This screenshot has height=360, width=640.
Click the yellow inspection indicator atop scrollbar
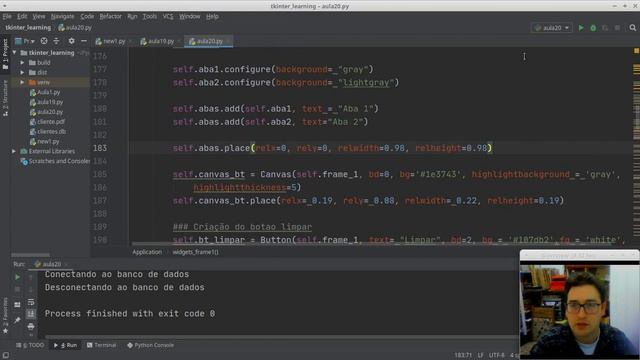tap(636, 51)
